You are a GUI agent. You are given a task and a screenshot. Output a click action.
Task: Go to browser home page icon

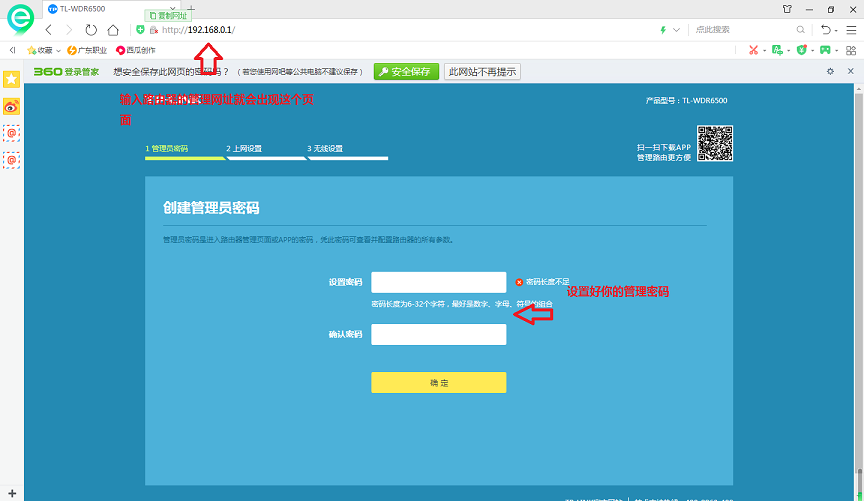pyautogui.click(x=113, y=30)
